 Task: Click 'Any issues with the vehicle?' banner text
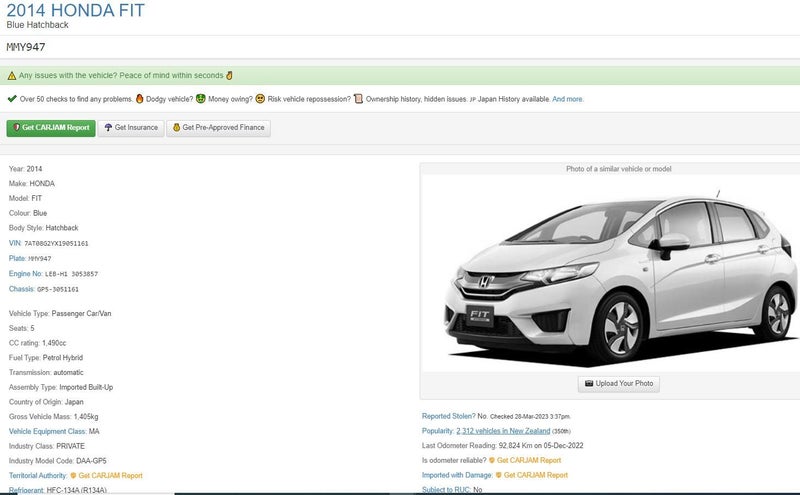pyautogui.click(x=68, y=76)
